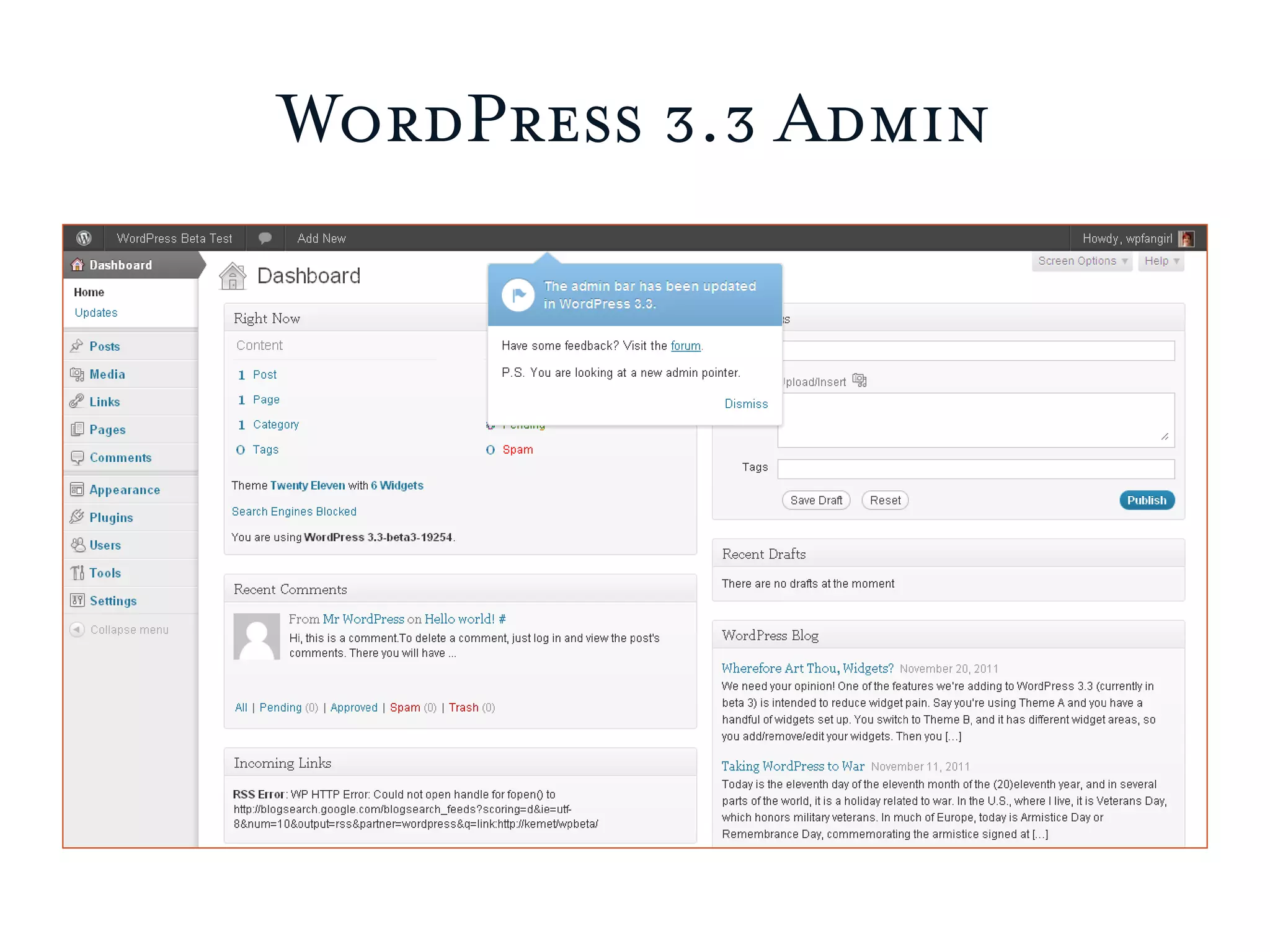Click the large Dashboard house icon beside title
Viewport: 1270px width, 952px height.
click(233, 276)
